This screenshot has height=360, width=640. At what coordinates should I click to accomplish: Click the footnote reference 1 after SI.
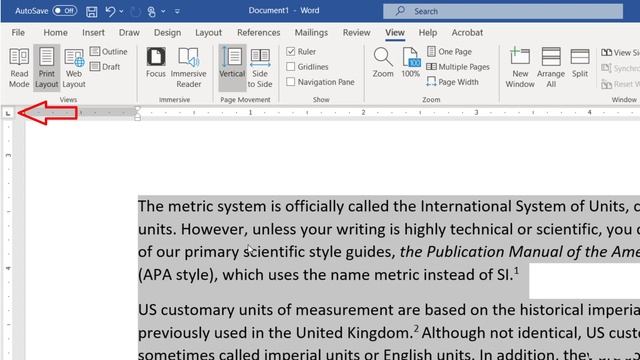point(516,270)
